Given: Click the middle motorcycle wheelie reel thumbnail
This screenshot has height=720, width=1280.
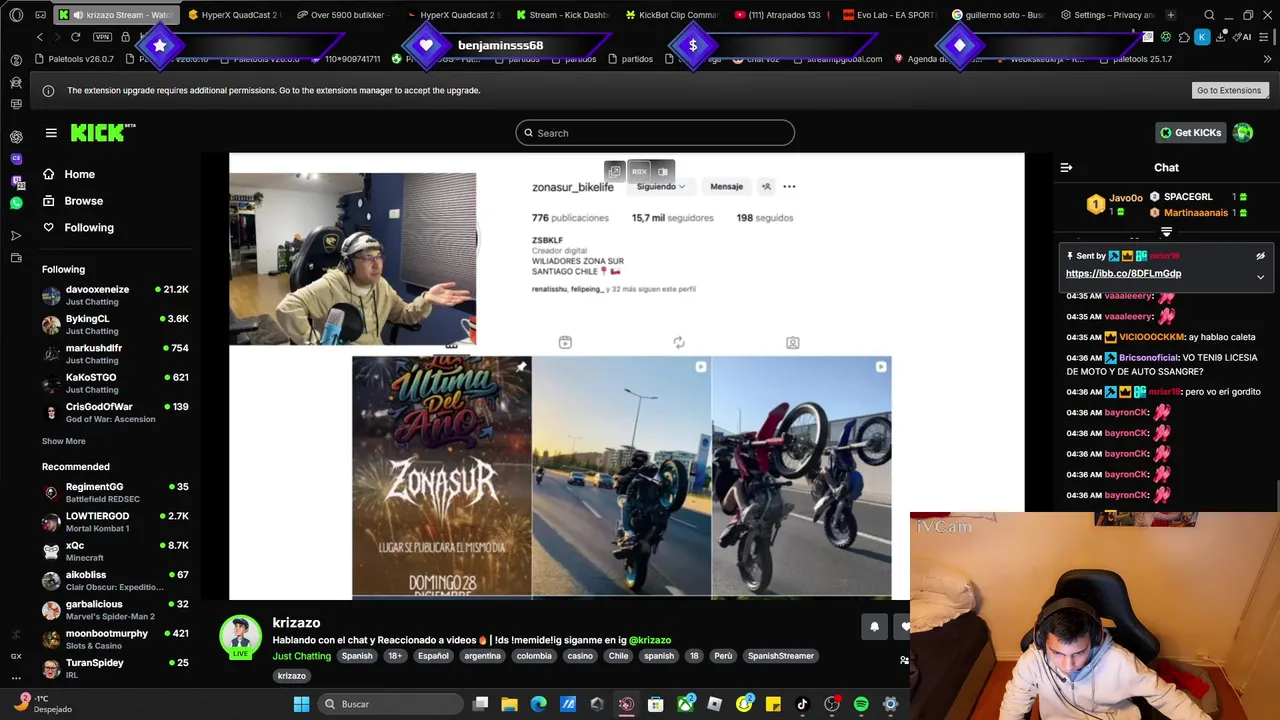Looking at the screenshot, I should (x=621, y=477).
